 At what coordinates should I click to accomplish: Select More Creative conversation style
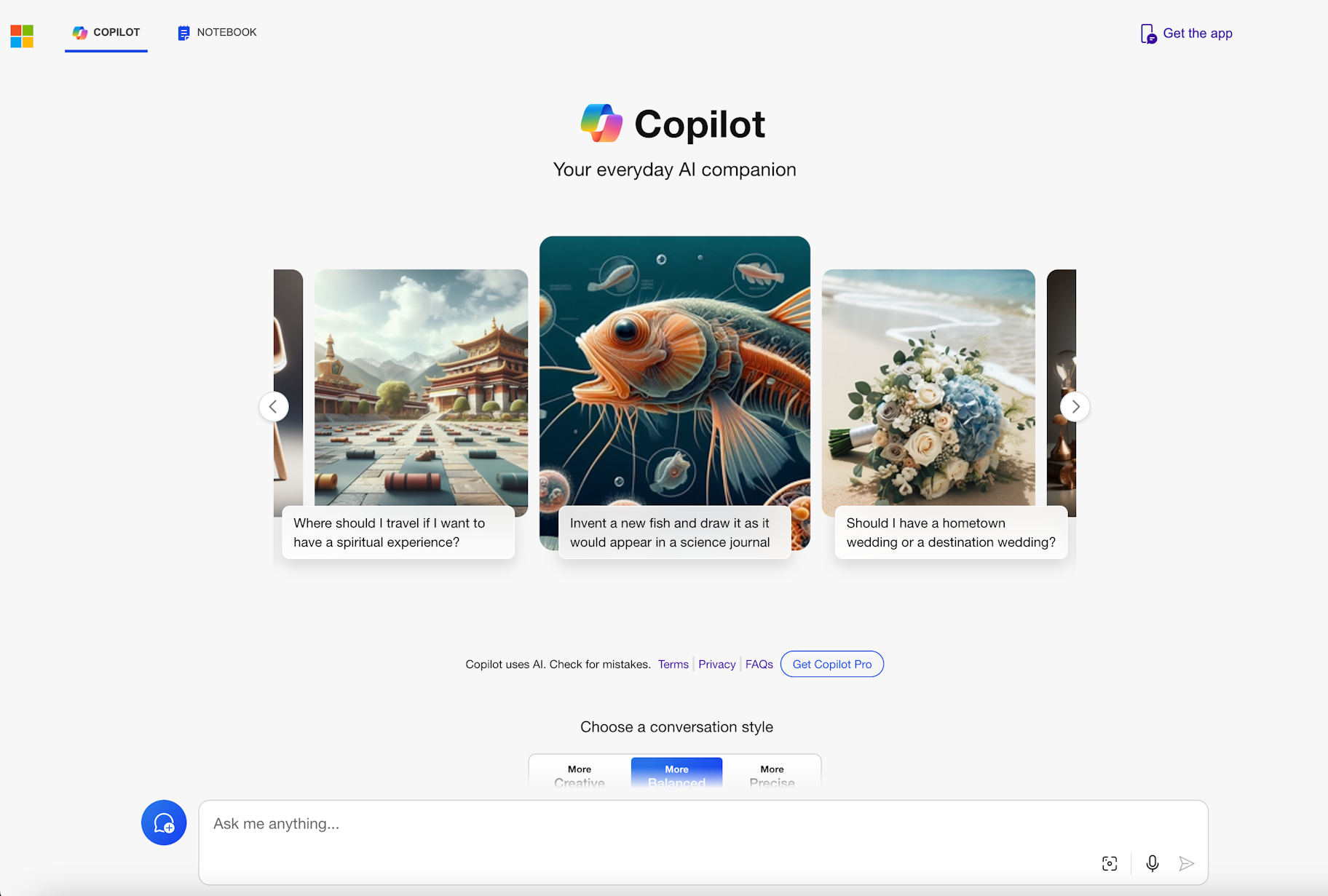(580, 776)
